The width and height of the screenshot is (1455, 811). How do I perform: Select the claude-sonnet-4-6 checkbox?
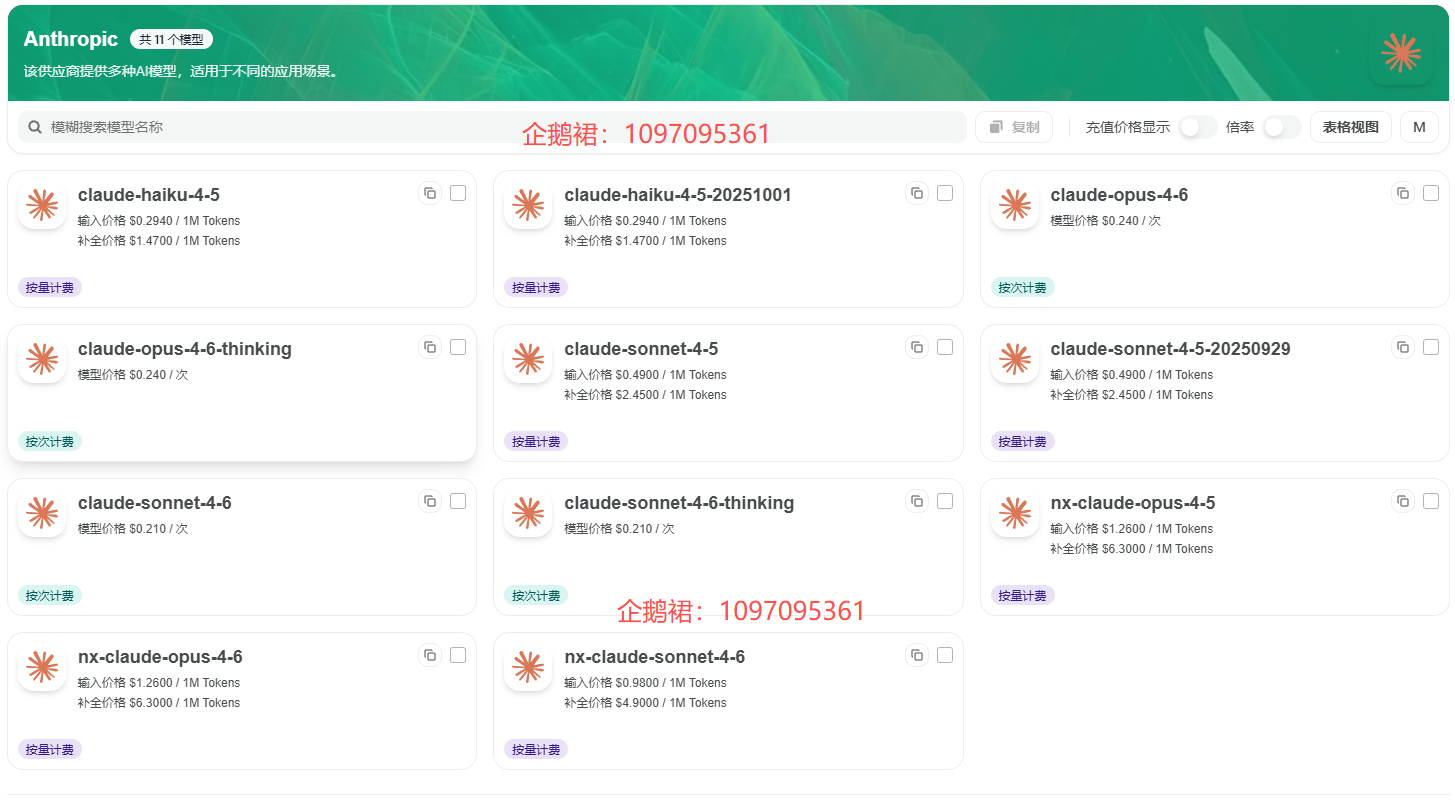click(x=458, y=501)
